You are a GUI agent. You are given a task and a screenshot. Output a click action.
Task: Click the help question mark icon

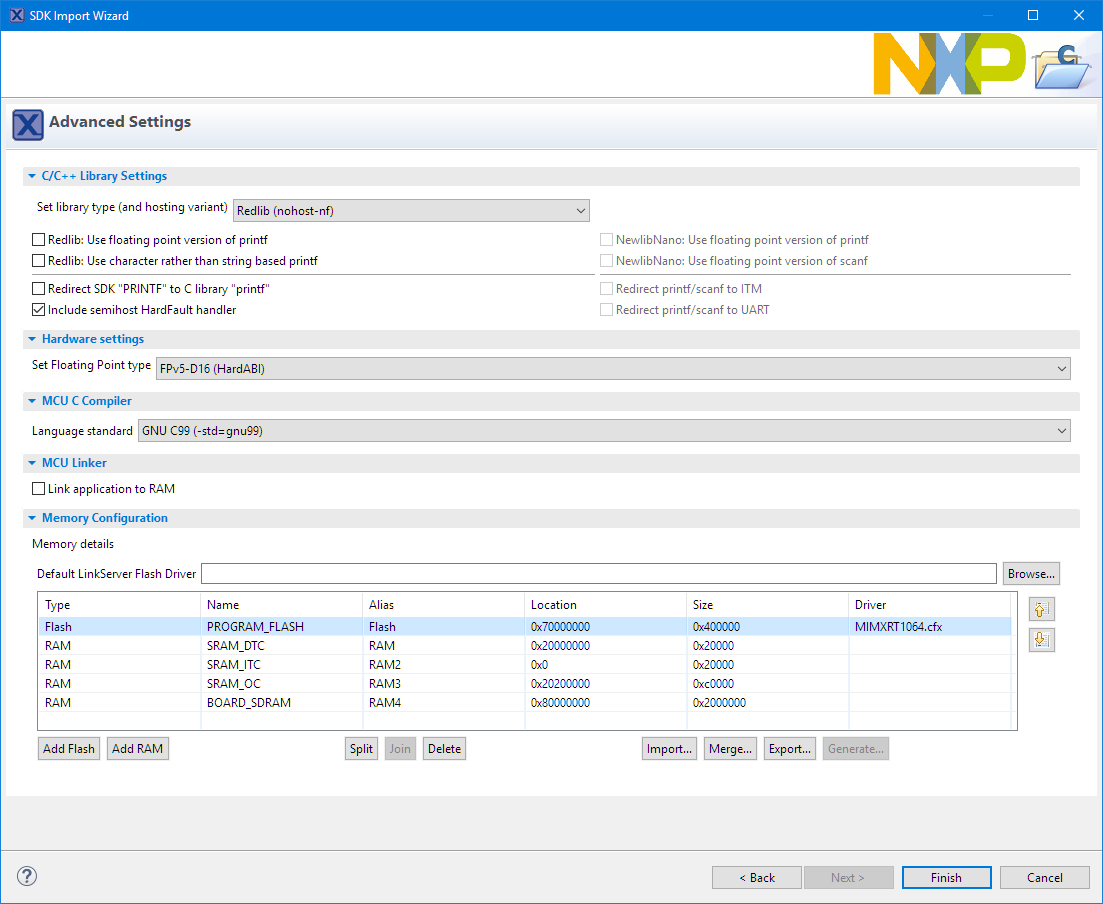coord(27,877)
